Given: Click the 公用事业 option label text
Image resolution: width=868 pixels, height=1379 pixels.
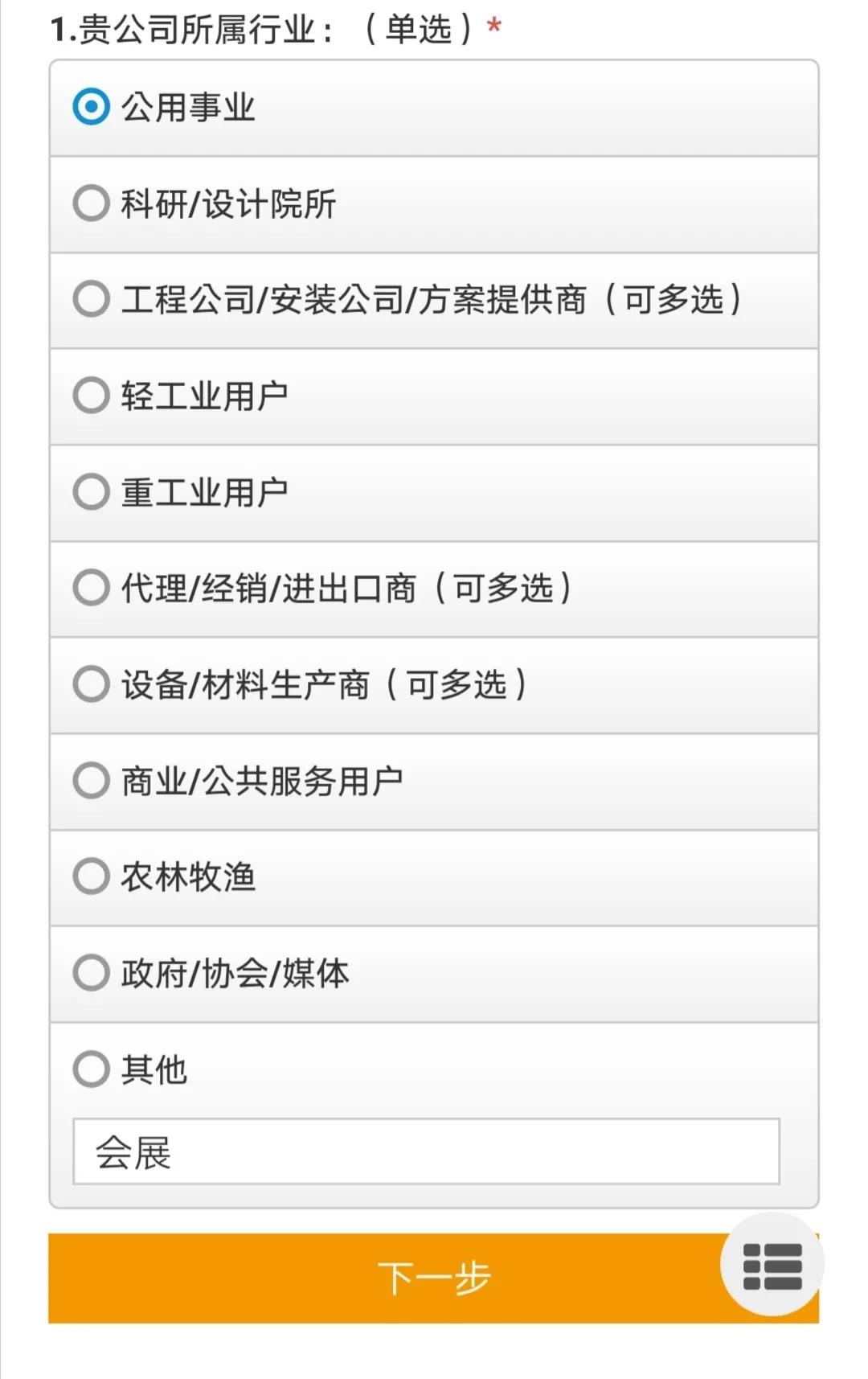Looking at the screenshot, I should point(188,108).
